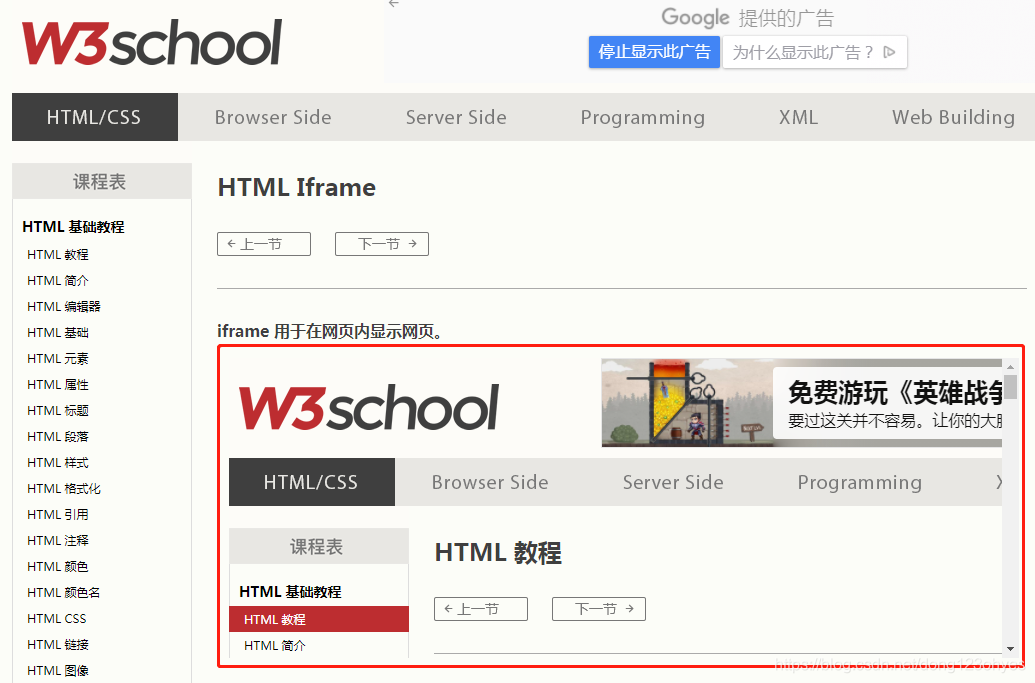The width and height of the screenshot is (1035, 683).
Task: Open the Programming tab inside the iframe
Action: click(x=859, y=482)
